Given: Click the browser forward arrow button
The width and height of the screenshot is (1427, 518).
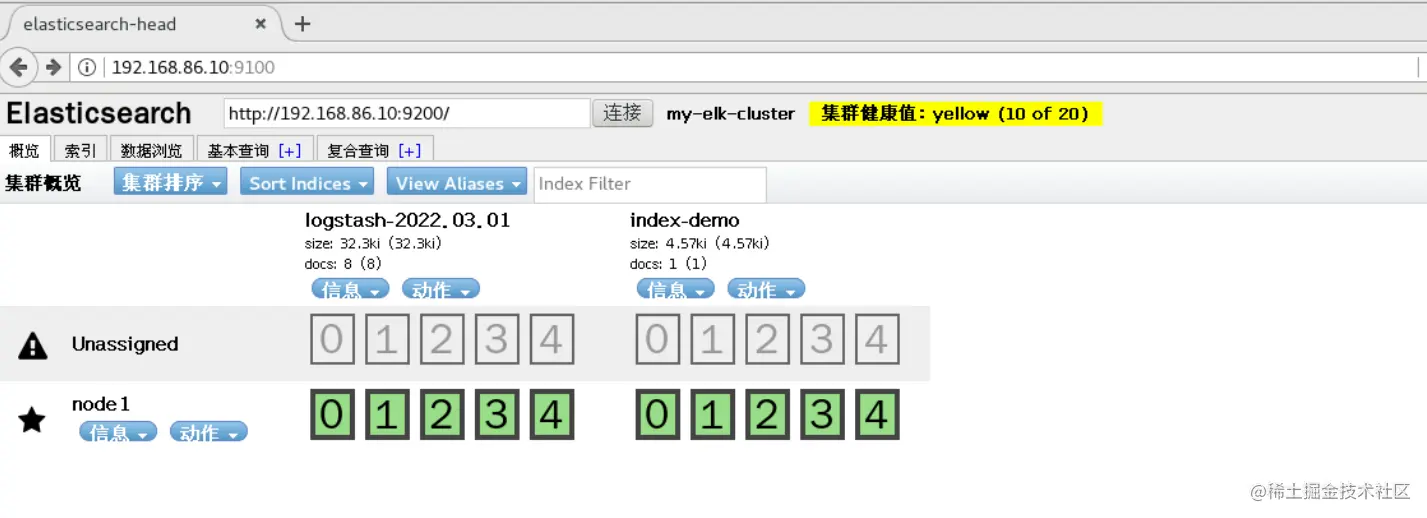Looking at the screenshot, I should point(54,67).
